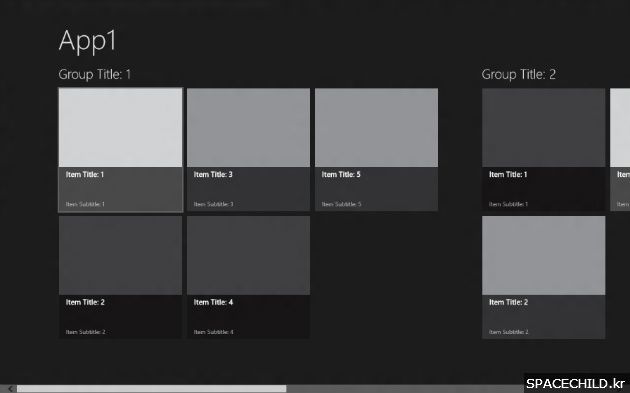
Task: Click Item Subtitle: 4 text in Group 1
Action: point(213,332)
